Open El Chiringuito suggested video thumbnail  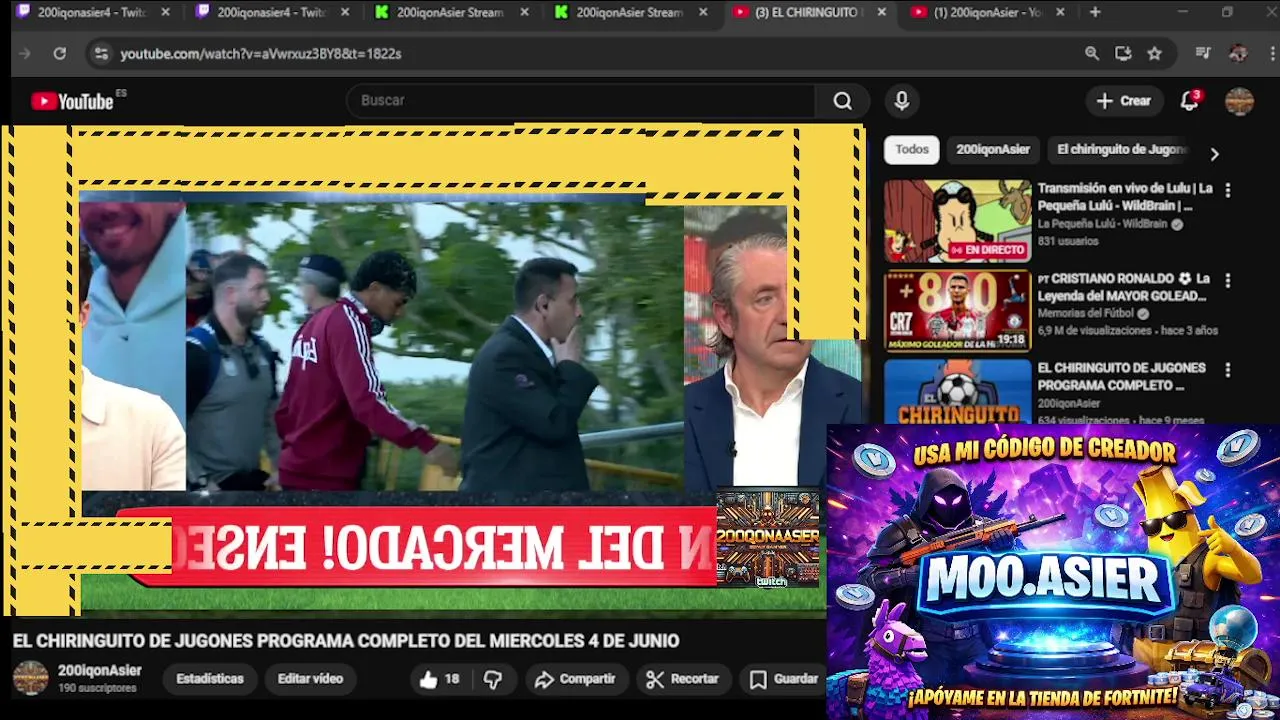click(957, 392)
